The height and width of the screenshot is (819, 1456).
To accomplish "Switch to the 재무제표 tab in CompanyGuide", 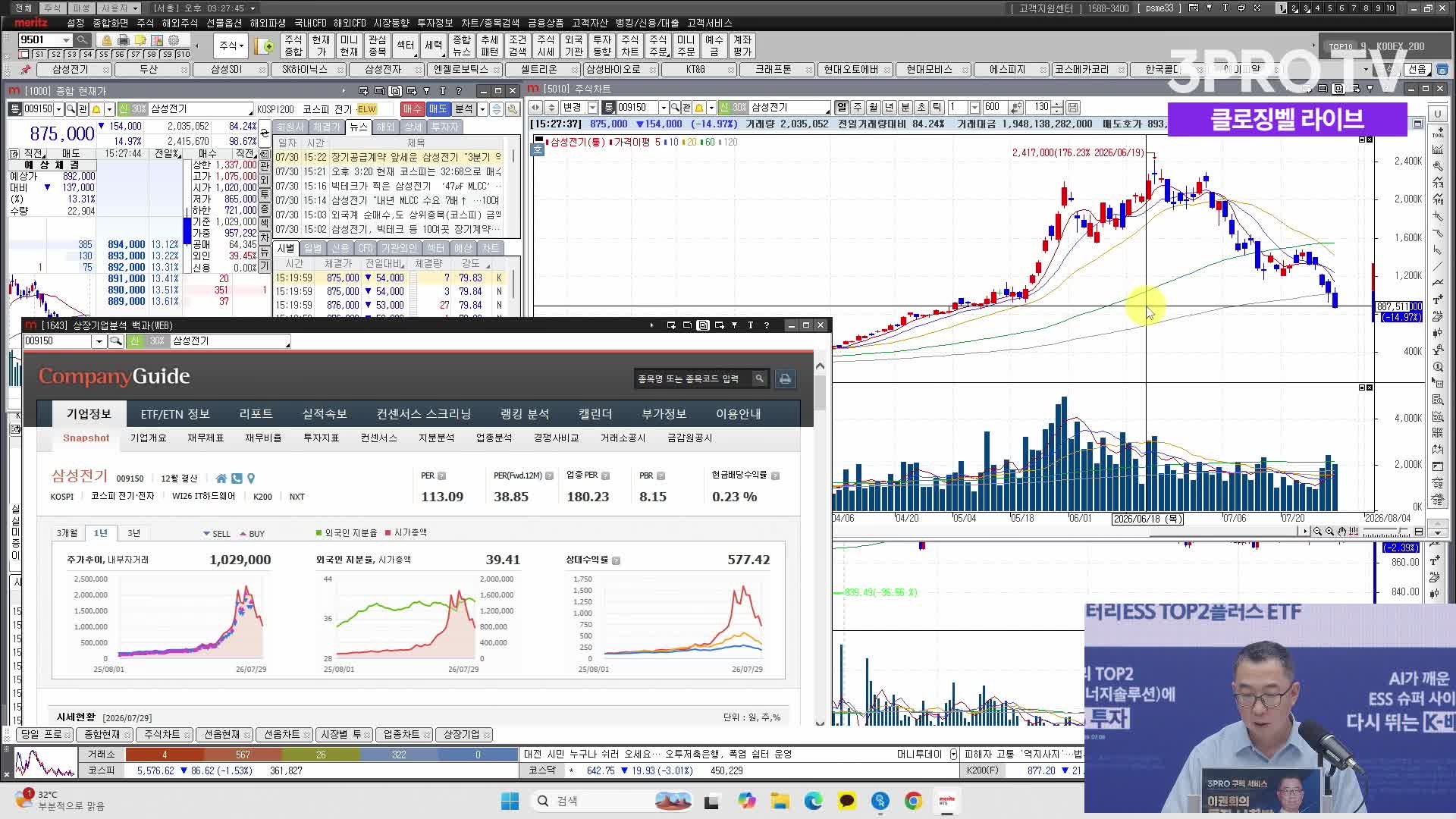I will pos(206,438).
